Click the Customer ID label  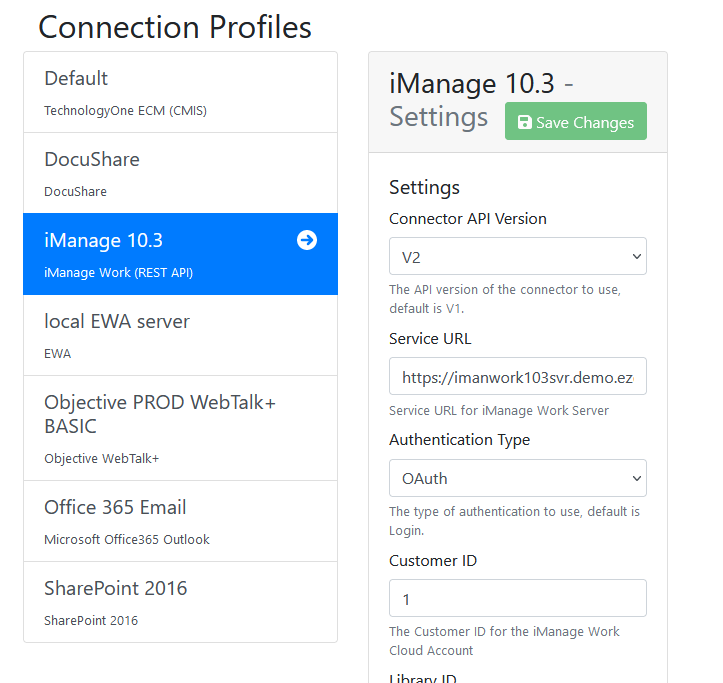(433, 561)
